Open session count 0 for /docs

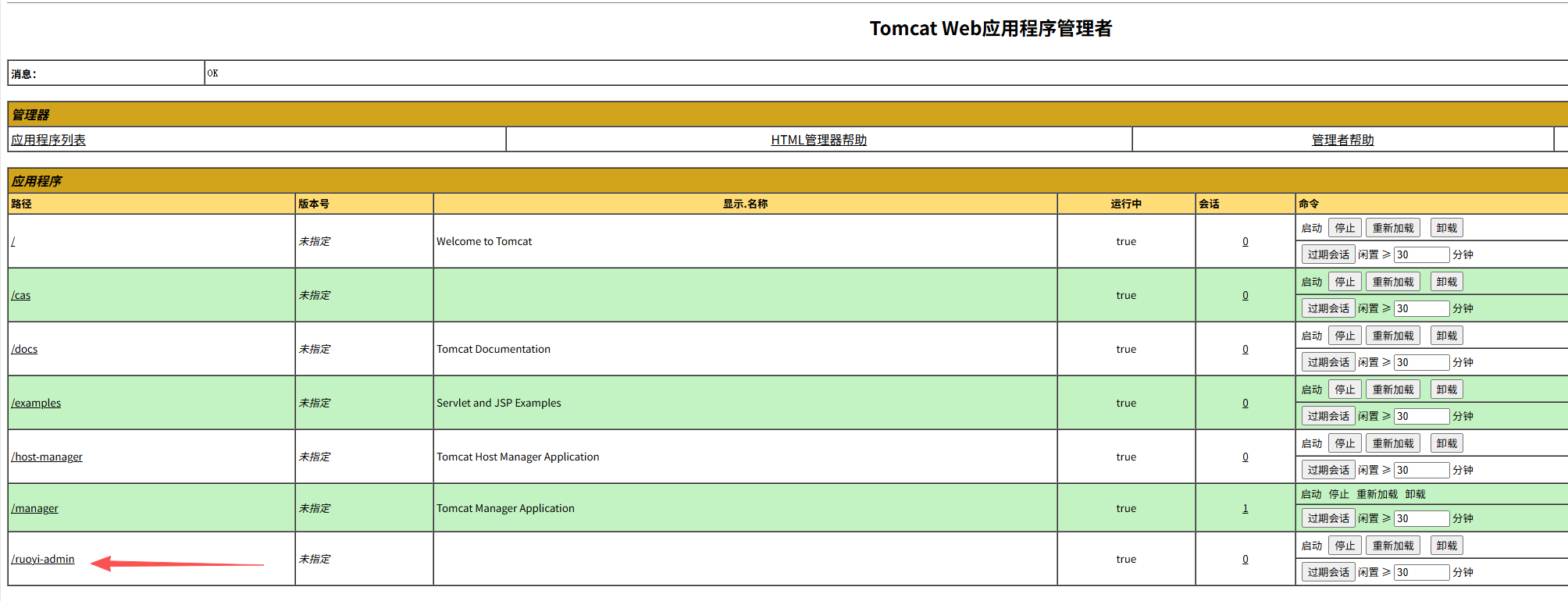coord(1245,349)
